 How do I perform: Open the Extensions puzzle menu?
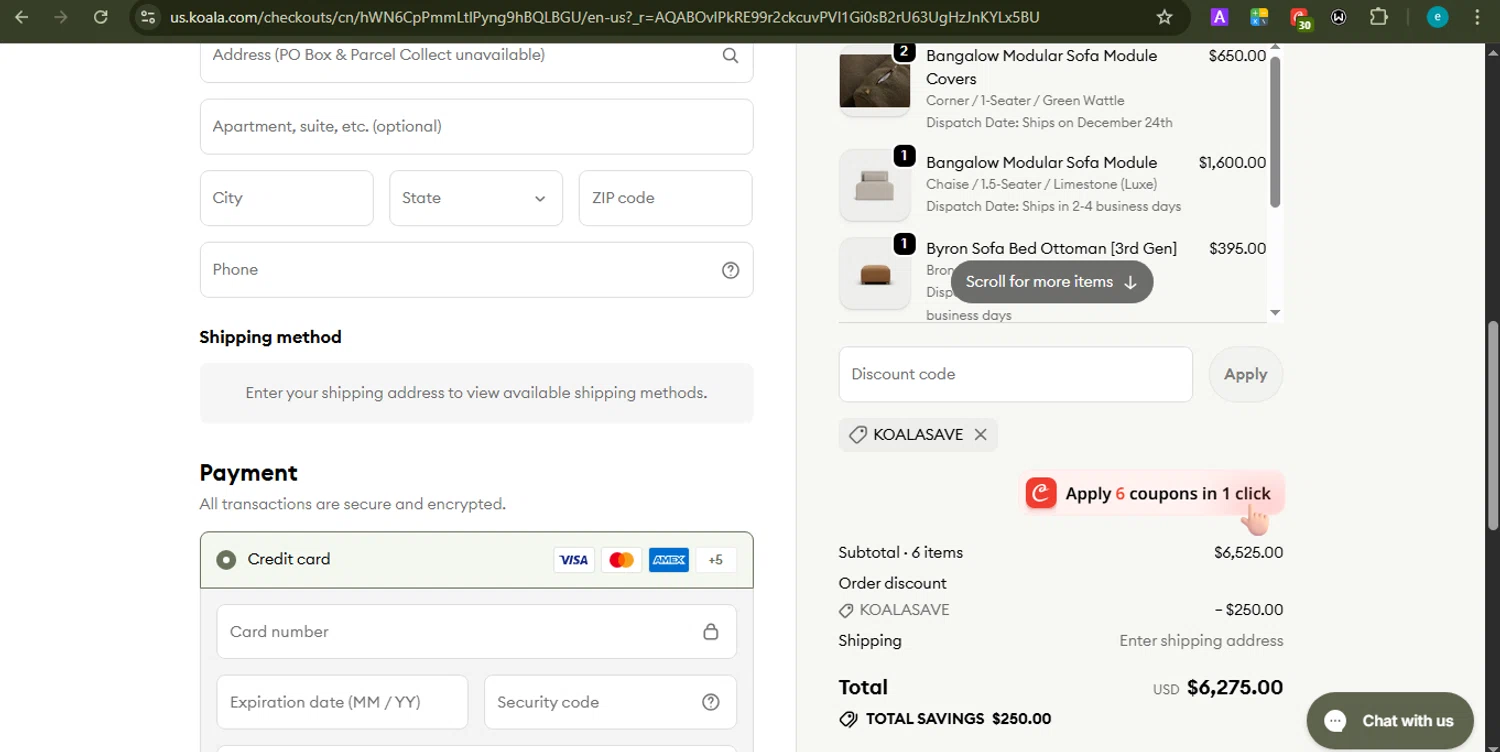[x=1379, y=17]
